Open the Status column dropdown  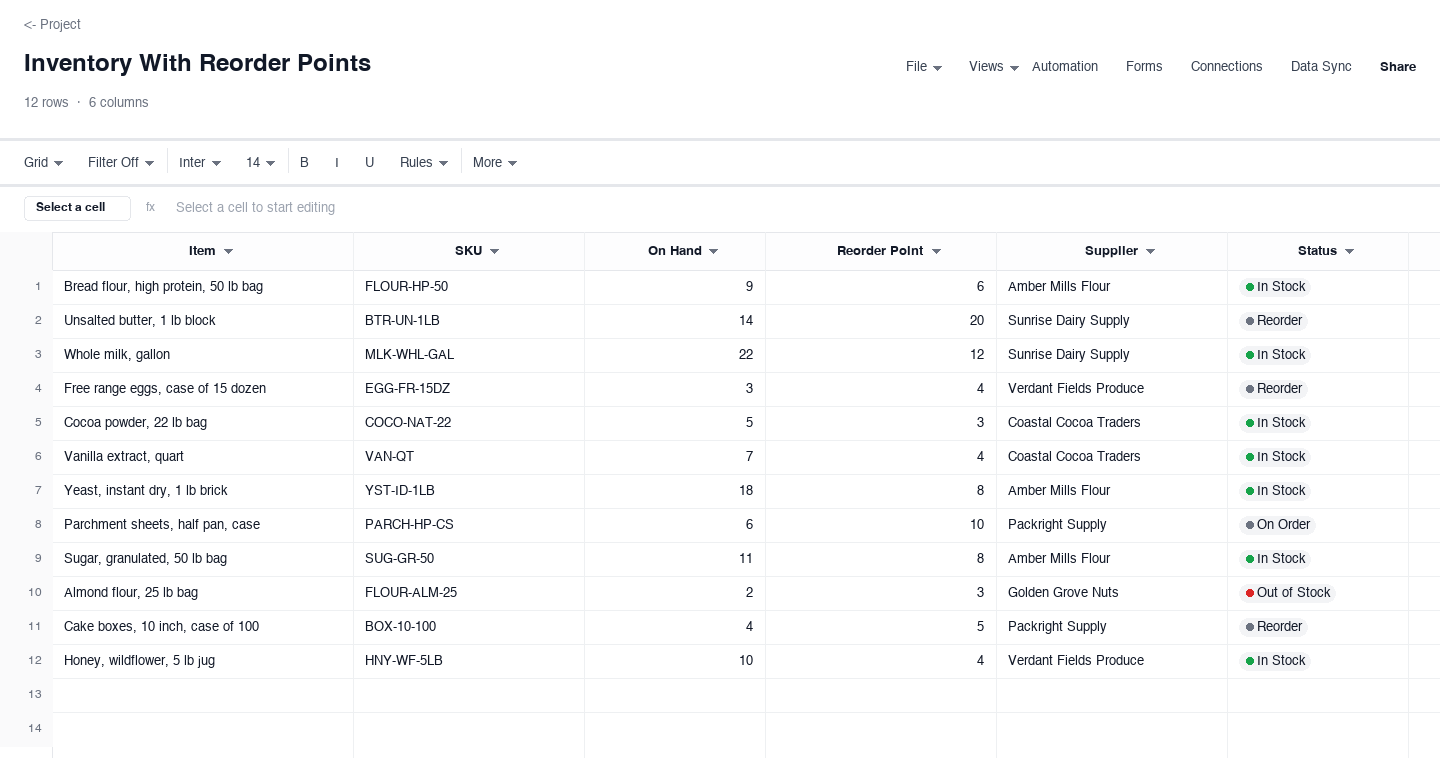[x=1349, y=251]
